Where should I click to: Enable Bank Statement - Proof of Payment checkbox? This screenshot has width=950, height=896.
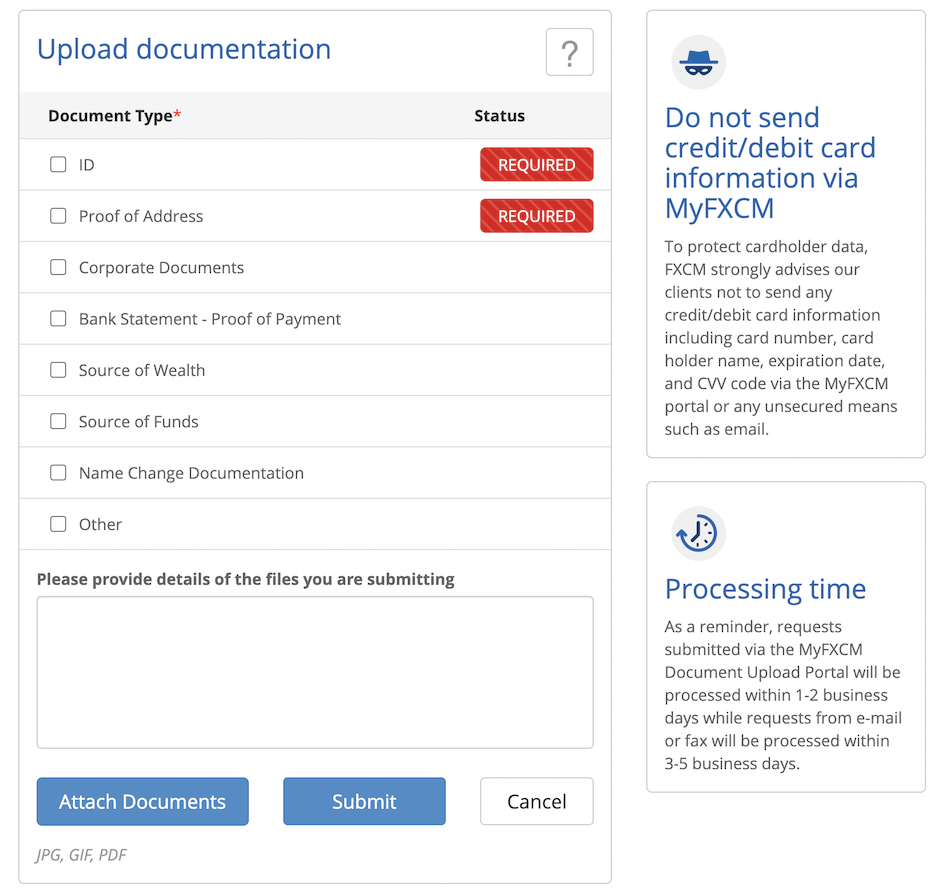click(59, 319)
